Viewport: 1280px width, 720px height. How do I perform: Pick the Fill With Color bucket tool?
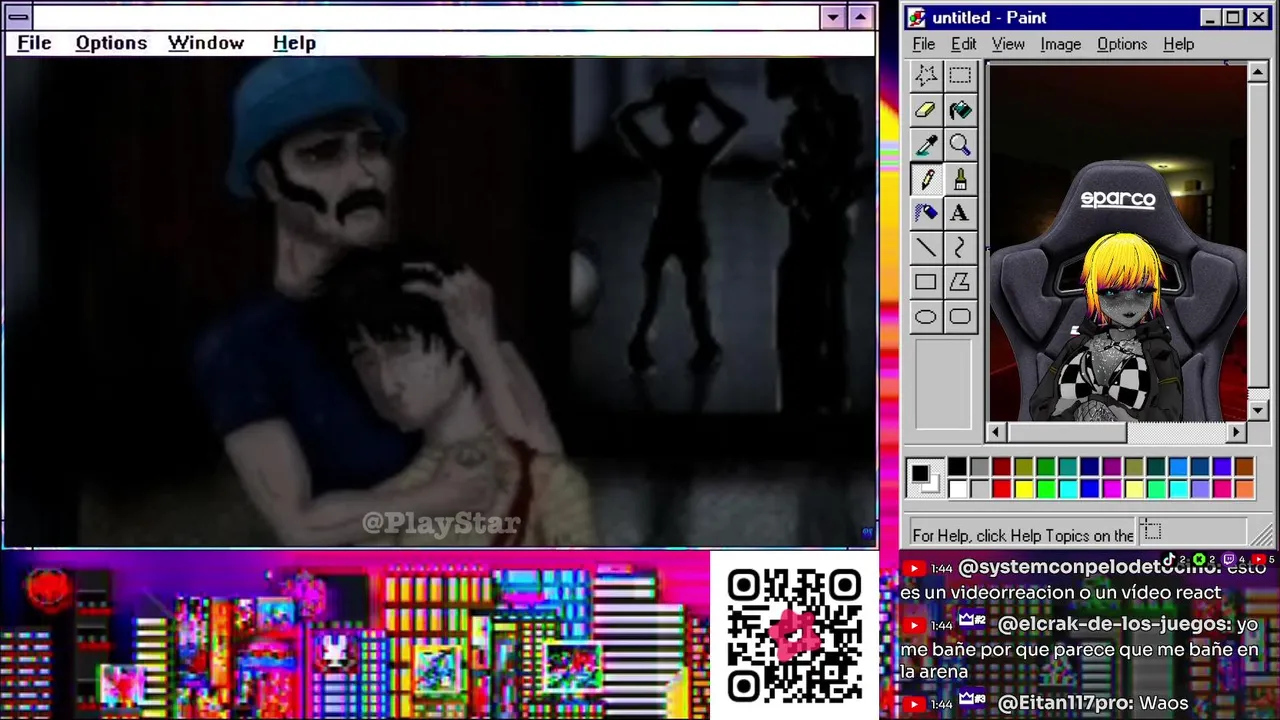(x=960, y=110)
